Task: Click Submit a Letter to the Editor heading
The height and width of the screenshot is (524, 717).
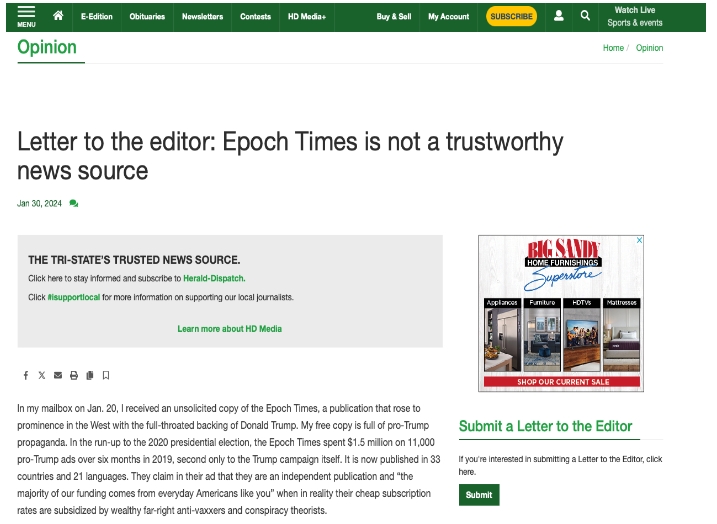Action: (545, 426)
